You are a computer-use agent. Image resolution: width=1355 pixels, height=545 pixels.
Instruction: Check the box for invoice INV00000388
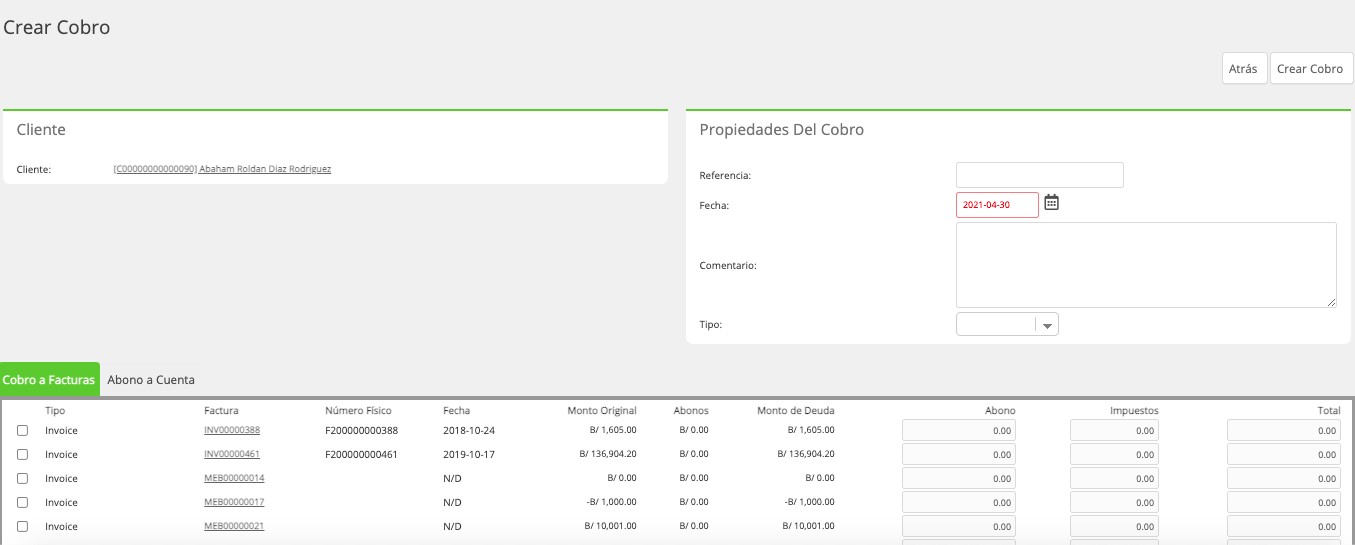coord(23,431)
